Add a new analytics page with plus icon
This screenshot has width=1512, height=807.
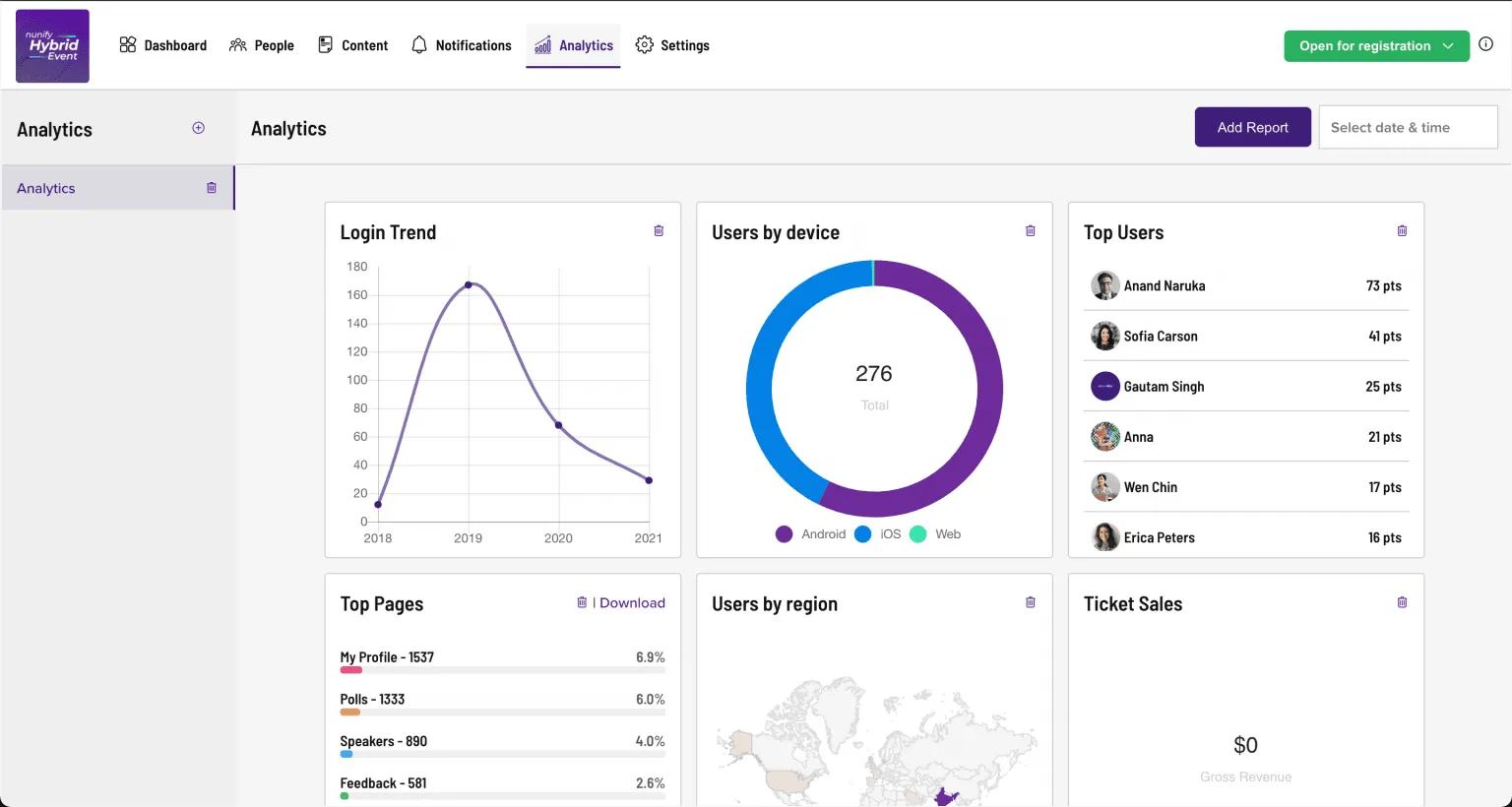coord(199,128)
